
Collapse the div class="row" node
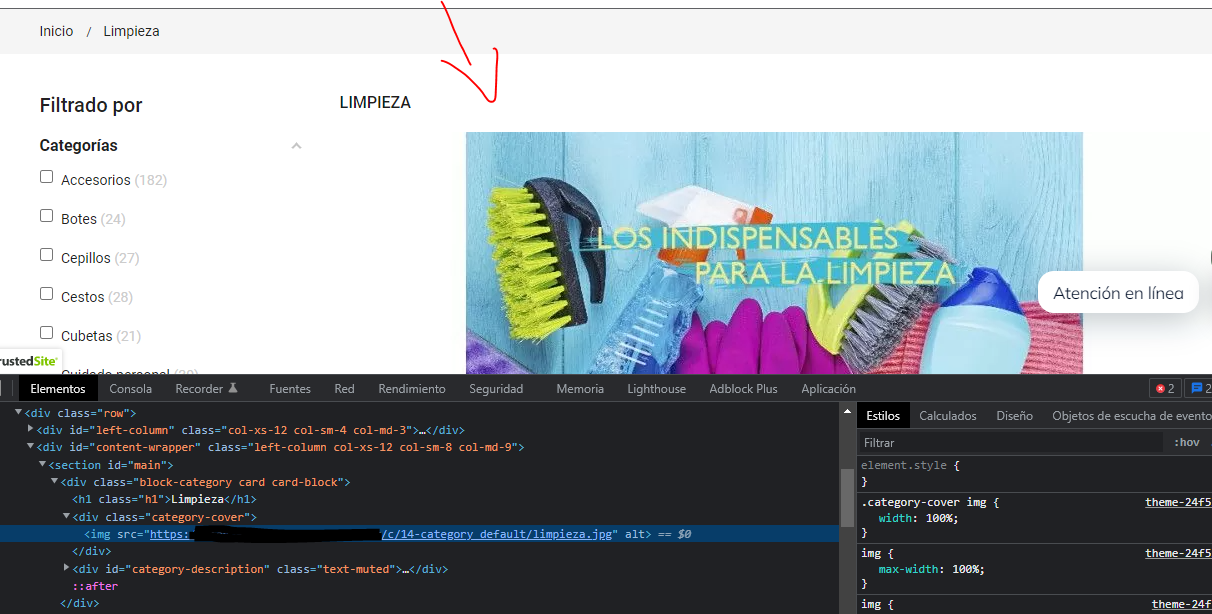tap(19, 413)
